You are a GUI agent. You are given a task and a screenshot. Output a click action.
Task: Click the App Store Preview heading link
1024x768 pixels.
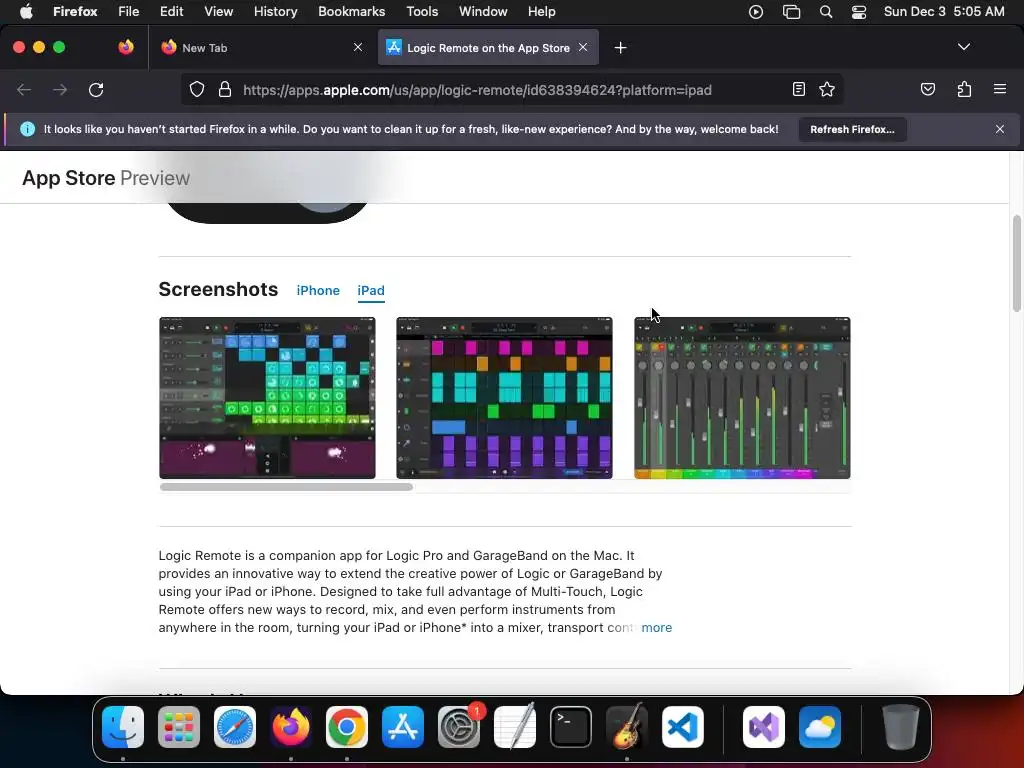[x=106, y=178]
